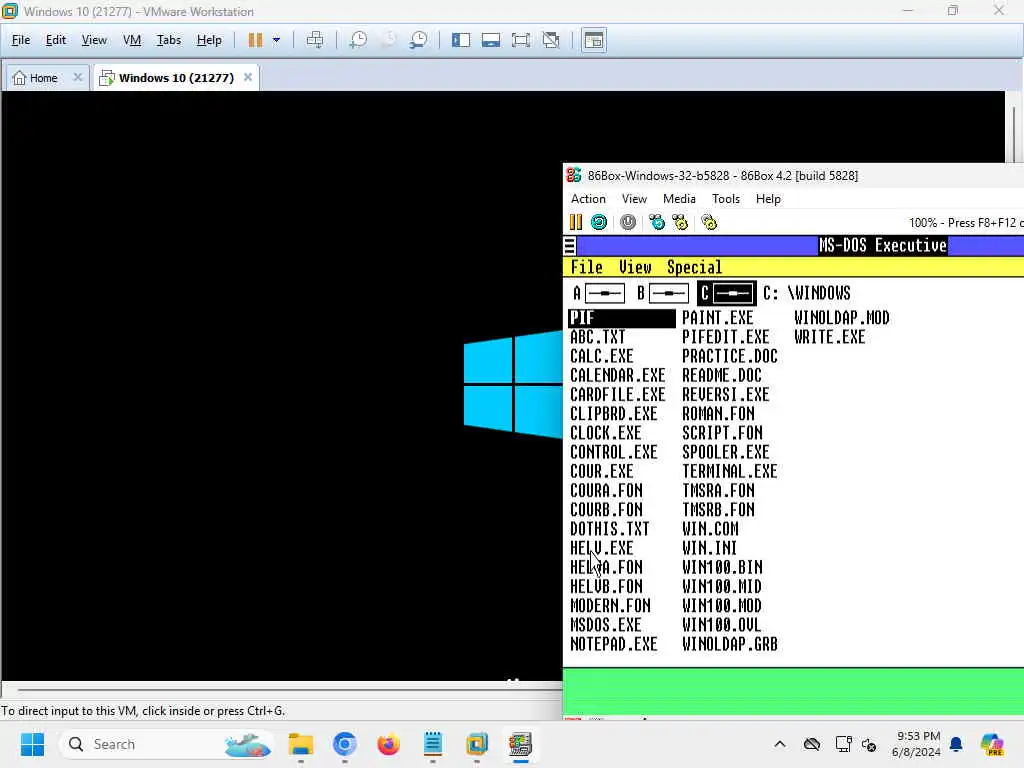Image resolution: width=1024 pixels, height=768 pixels.
Task: Enter VMware full screen mode icon
Action: 520,40
